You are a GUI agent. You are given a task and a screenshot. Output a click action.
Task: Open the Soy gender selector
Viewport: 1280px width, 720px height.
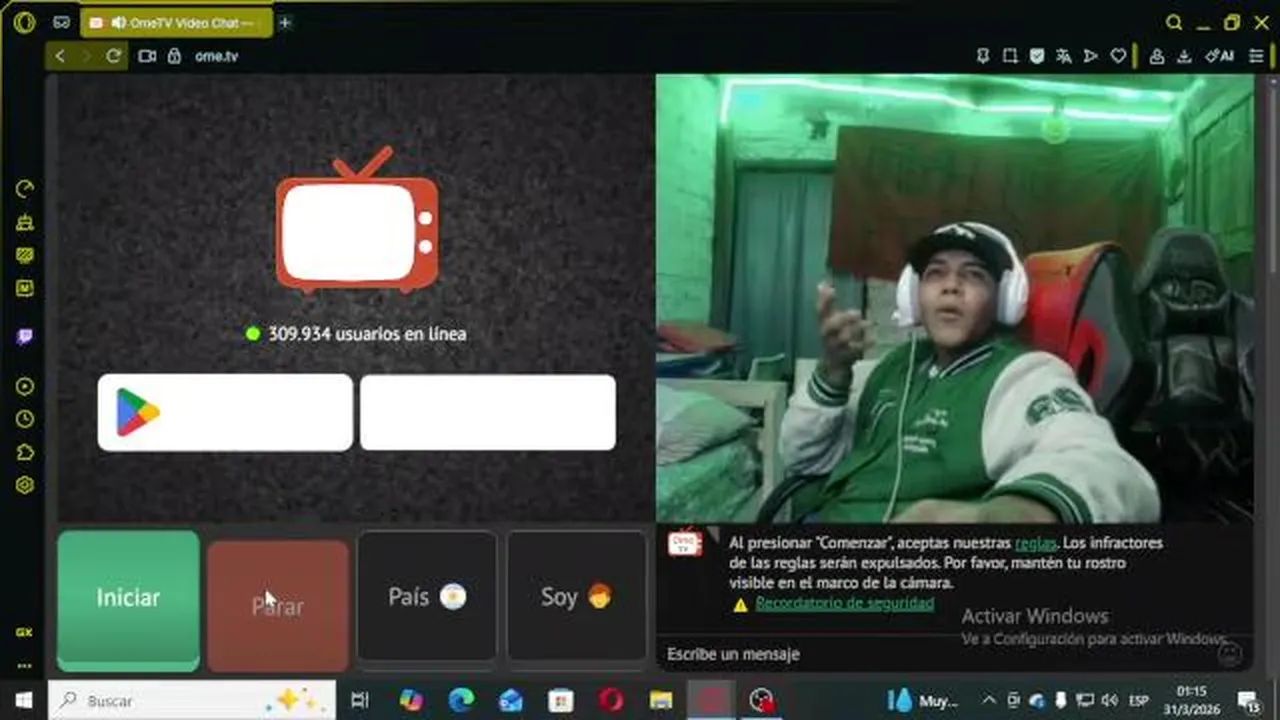click(x=576, y=598)
